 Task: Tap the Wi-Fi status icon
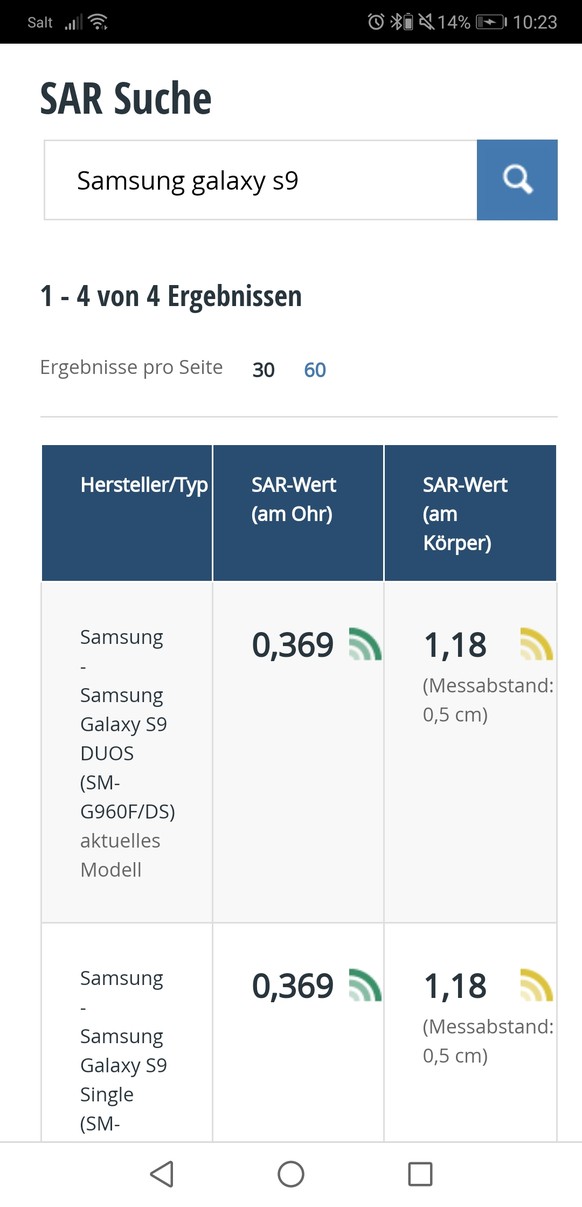[97, 22]
